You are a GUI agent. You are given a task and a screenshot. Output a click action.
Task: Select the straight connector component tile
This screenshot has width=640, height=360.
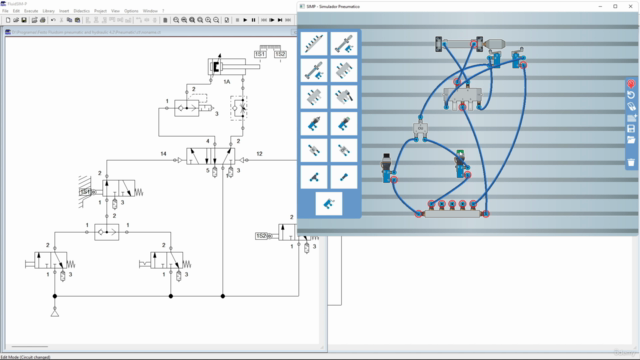344,177
